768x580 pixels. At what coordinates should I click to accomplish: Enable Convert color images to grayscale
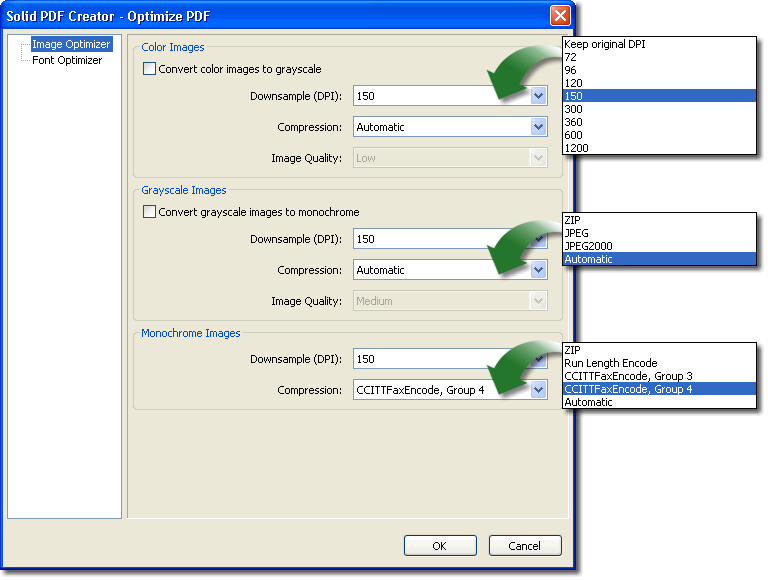(149, 69)
